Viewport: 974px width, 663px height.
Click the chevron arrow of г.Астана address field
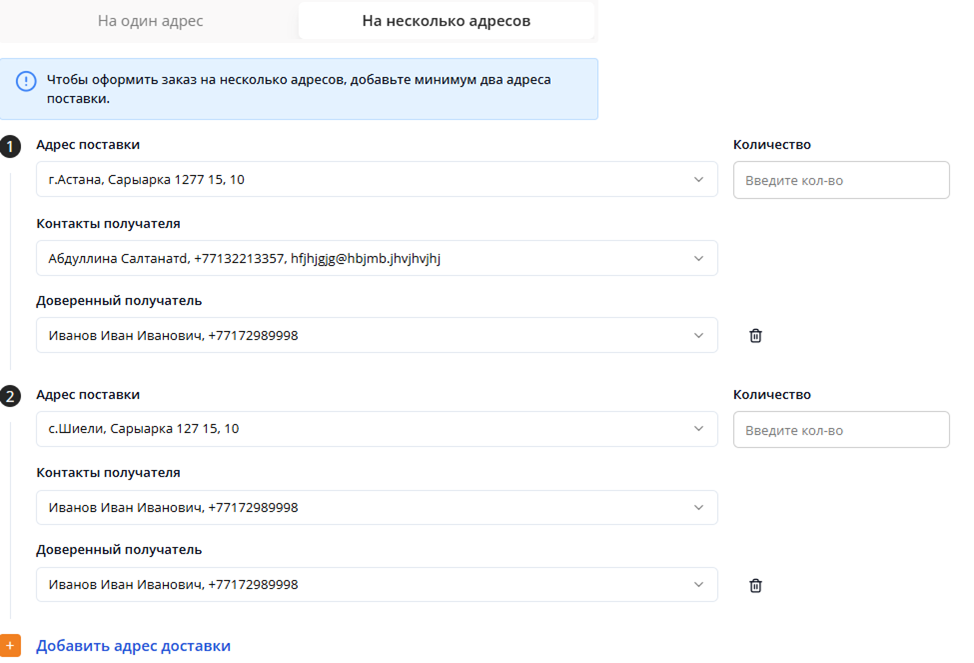click(698, 180)
